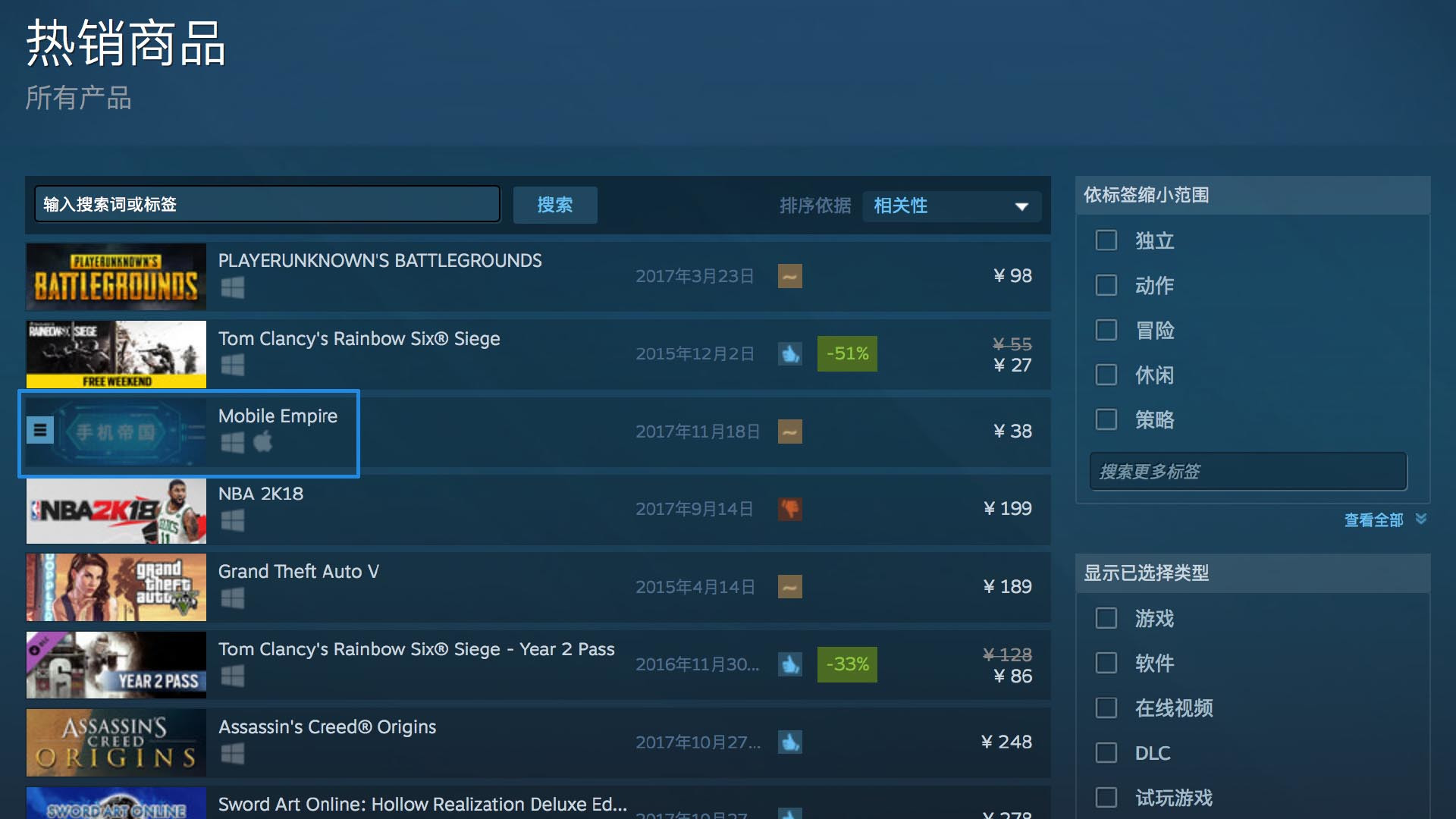
Task: Check the 冒险 tag filter
Action: pos(1106,330)
